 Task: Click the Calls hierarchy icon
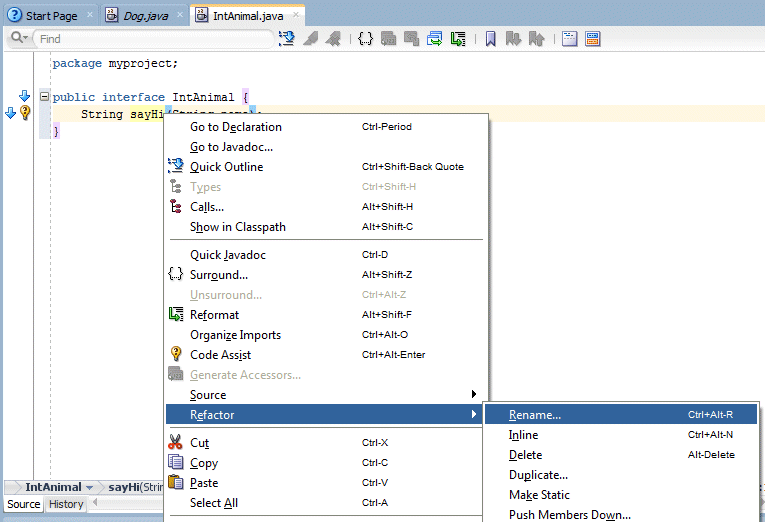(x=176, y=206)
